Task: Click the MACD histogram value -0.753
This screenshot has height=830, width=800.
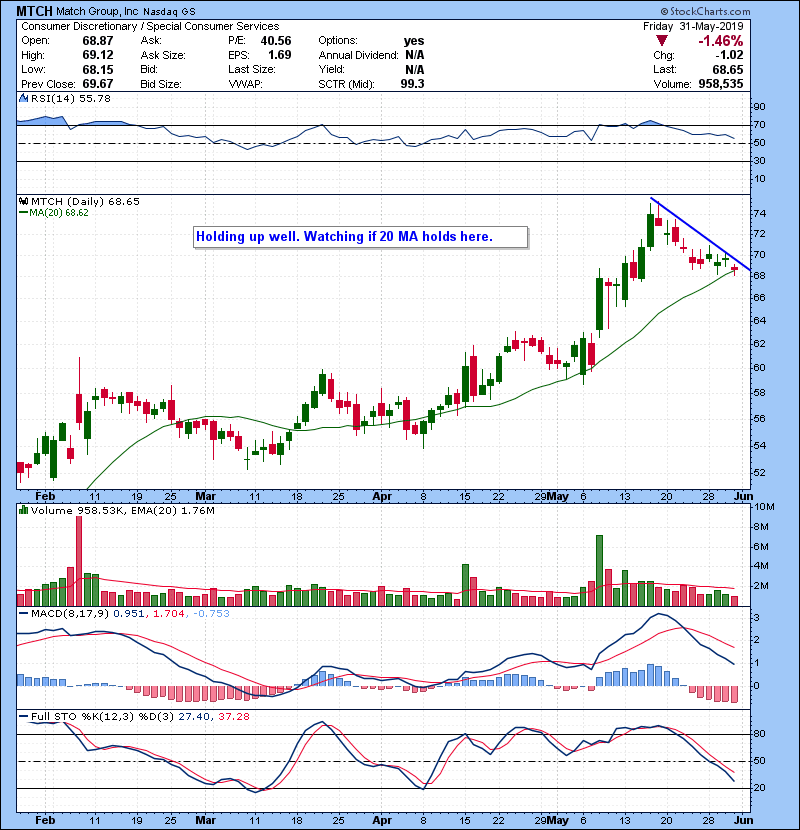Action: point(211,614)
